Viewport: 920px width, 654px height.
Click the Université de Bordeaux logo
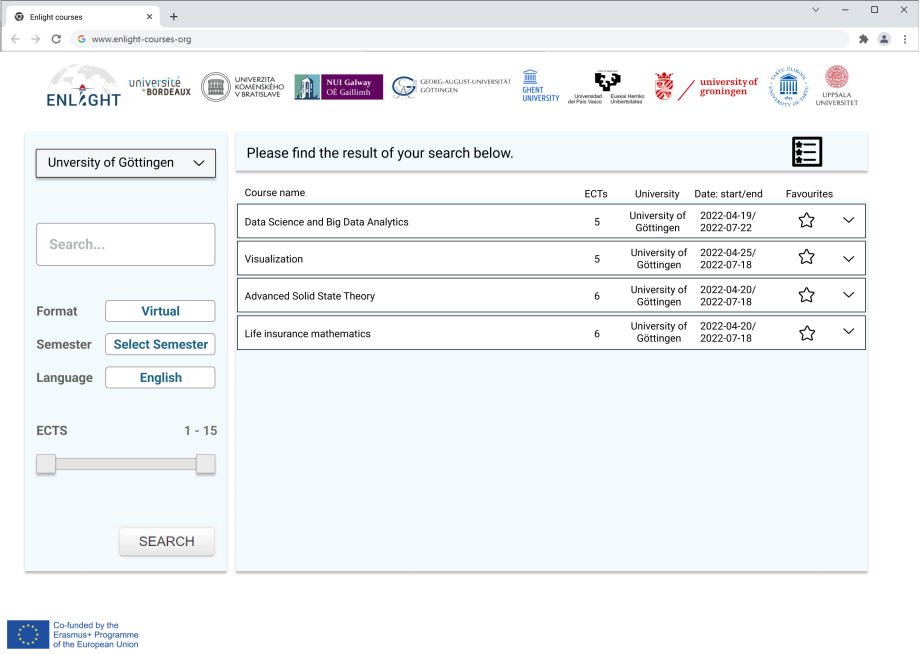159,87
